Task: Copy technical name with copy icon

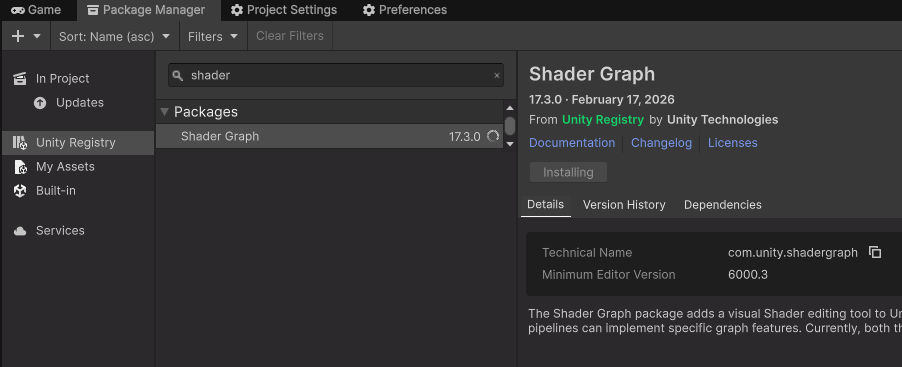Action: pyautogui.click(x=875, y=252)
